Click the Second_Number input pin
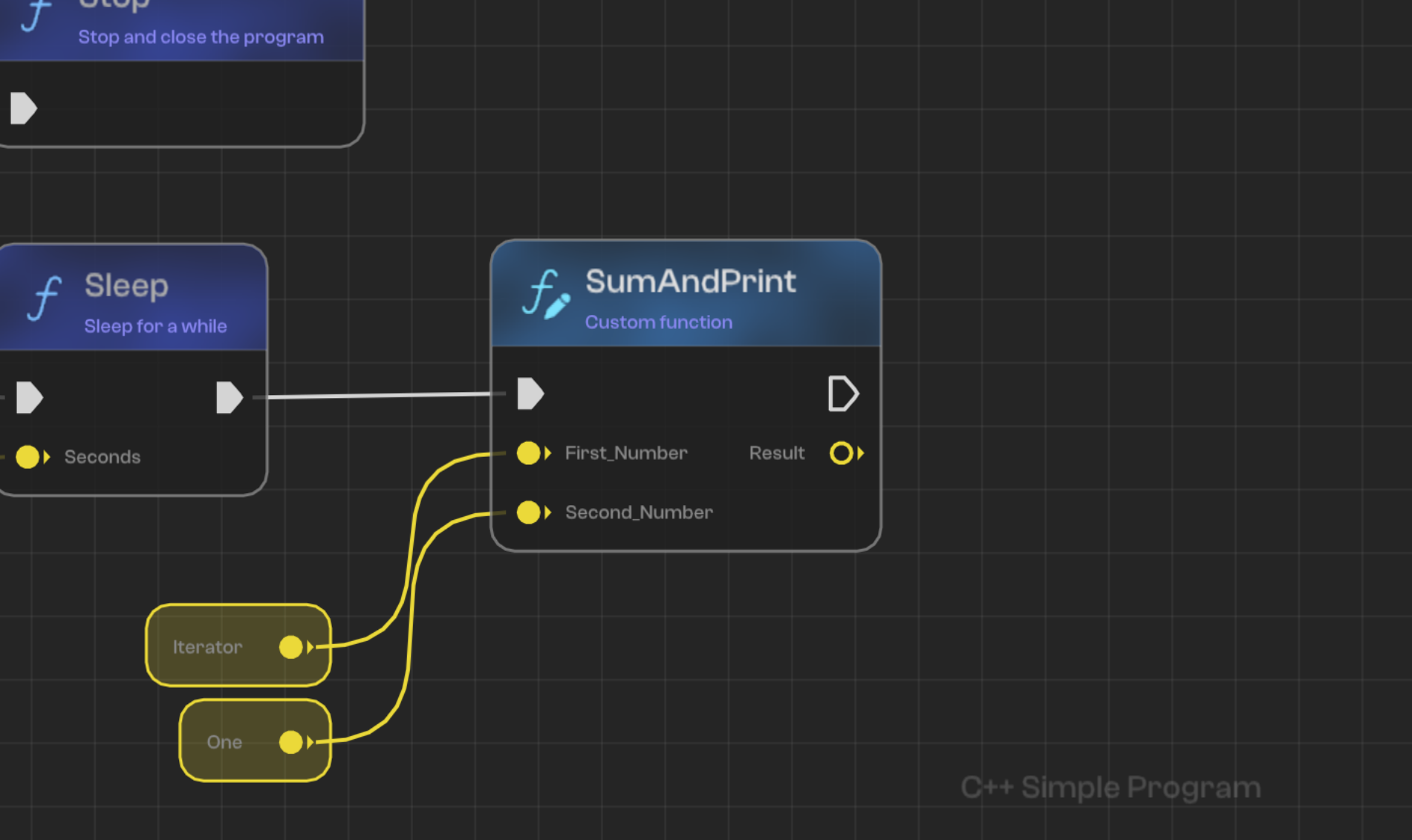The image size is (1412, 840). click(x=533, y=512)
